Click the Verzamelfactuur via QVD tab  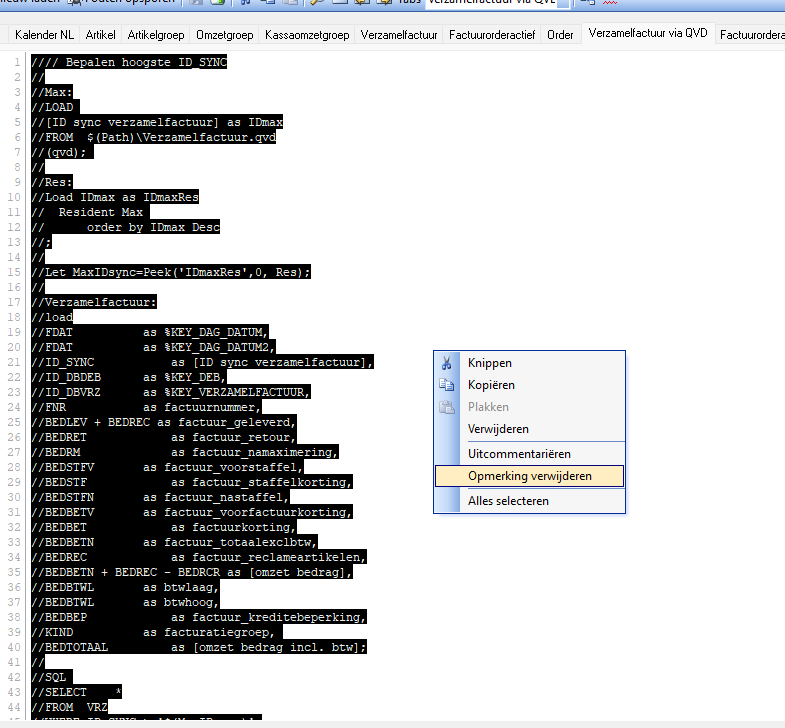point(648,33)
